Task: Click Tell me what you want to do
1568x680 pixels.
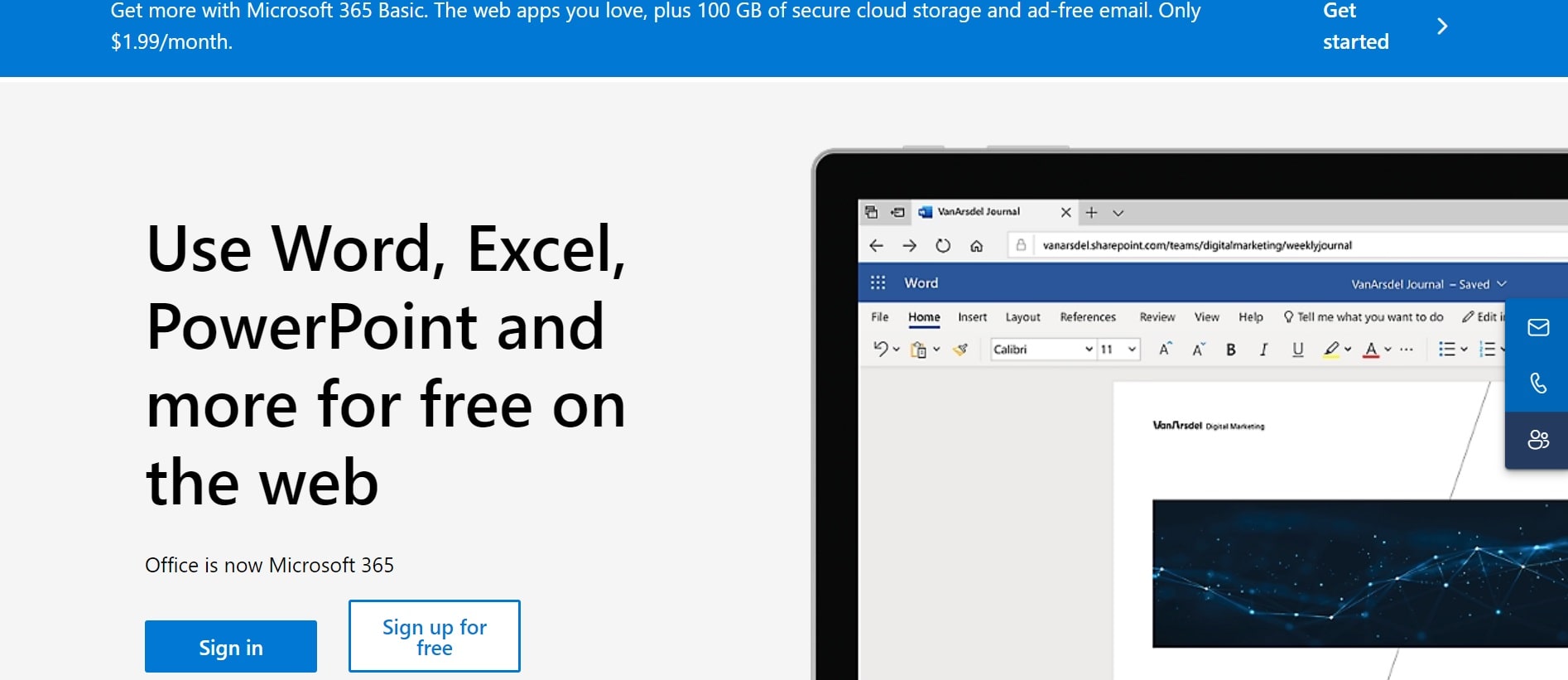Action: (x=1364, y=316)
